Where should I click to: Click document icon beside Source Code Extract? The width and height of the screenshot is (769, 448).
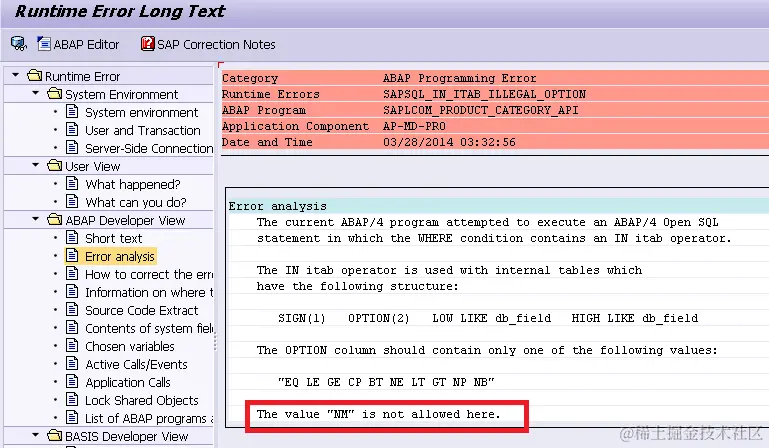click(x=72, y=310)
